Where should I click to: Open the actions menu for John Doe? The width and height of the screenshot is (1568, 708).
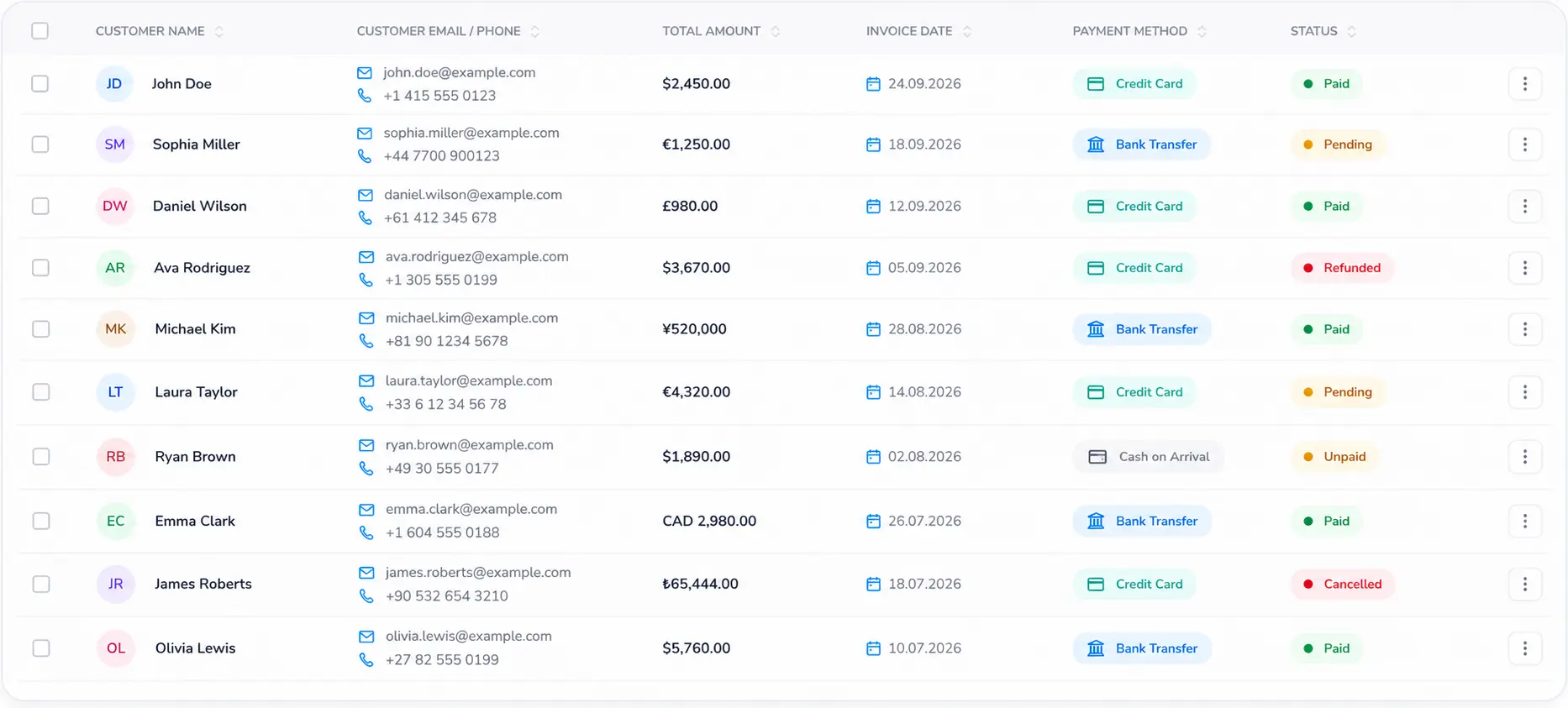pyautogui.click(x=1524, y=84)
